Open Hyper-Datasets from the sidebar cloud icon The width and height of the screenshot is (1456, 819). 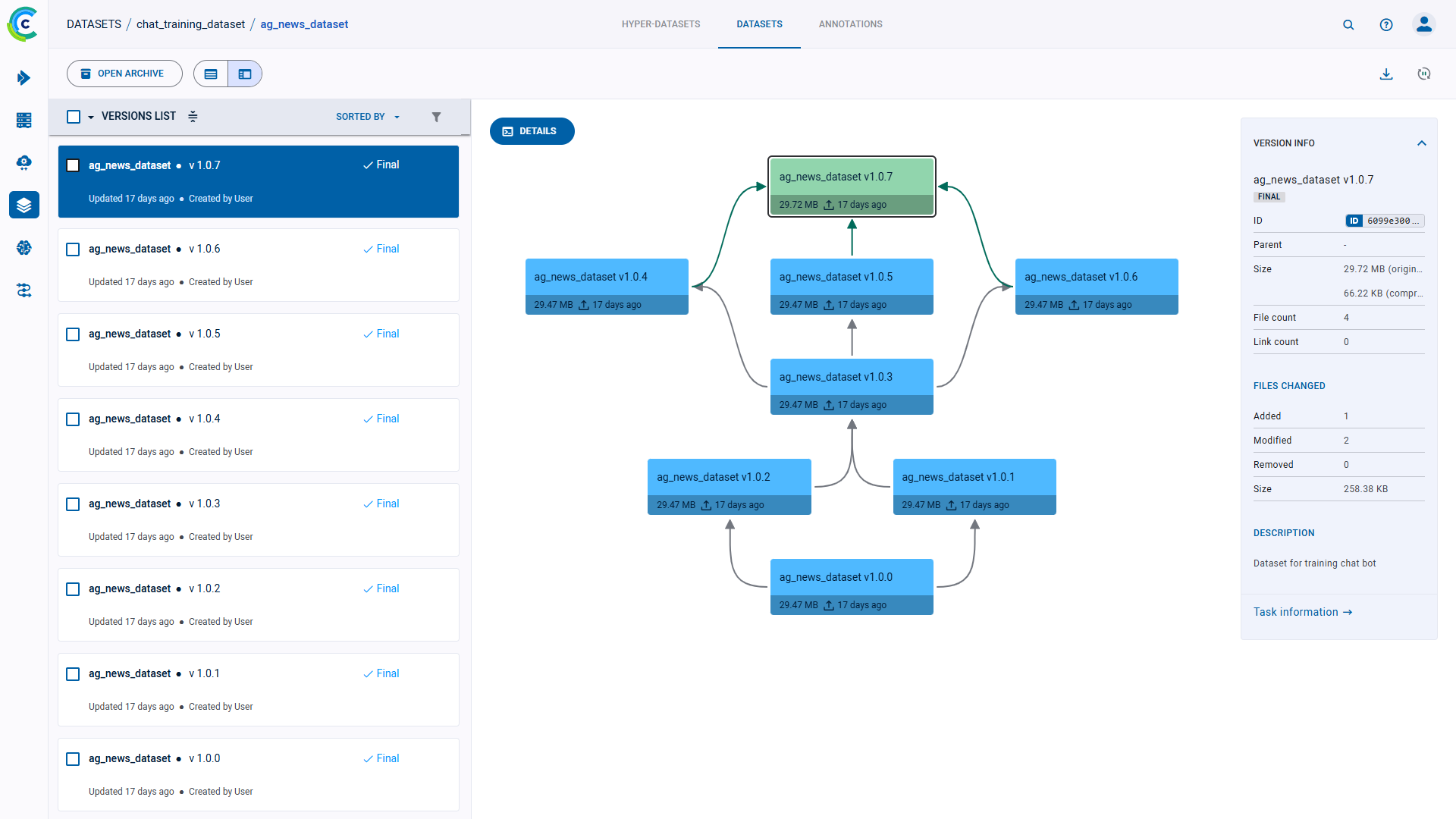click(x=24, y=162)
